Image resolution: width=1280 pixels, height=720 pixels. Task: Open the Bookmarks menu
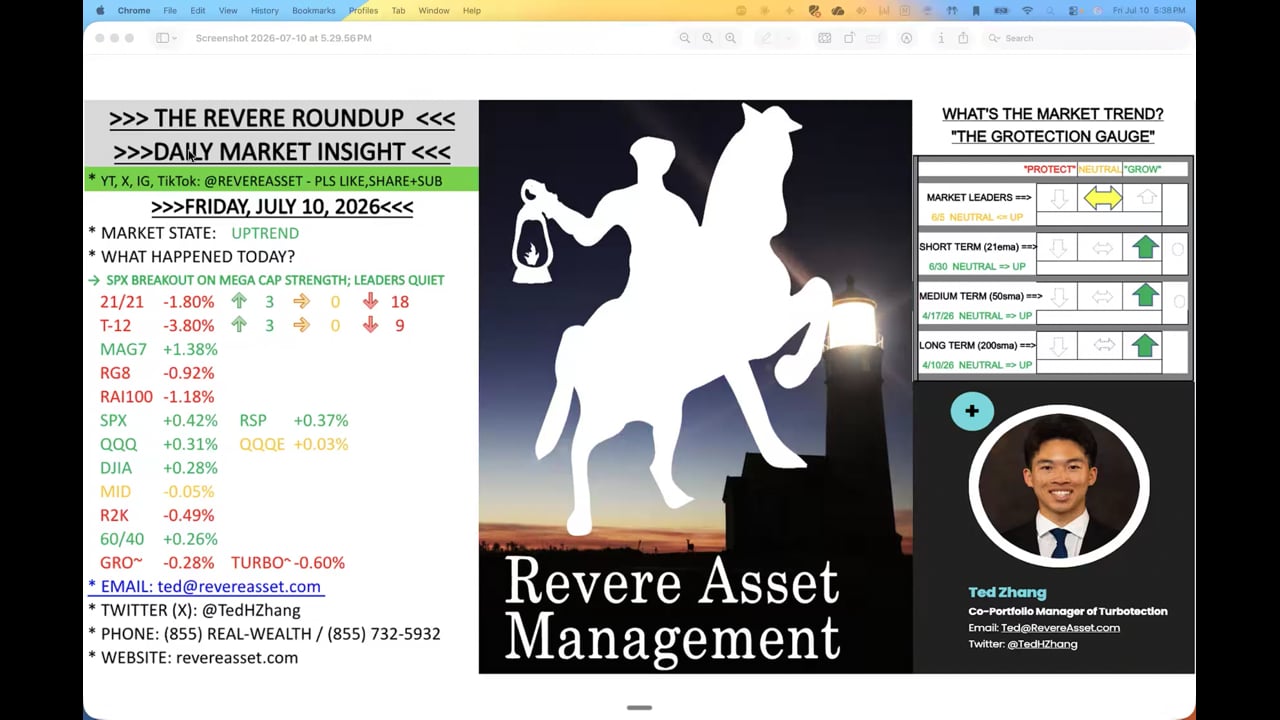[314, 10]
